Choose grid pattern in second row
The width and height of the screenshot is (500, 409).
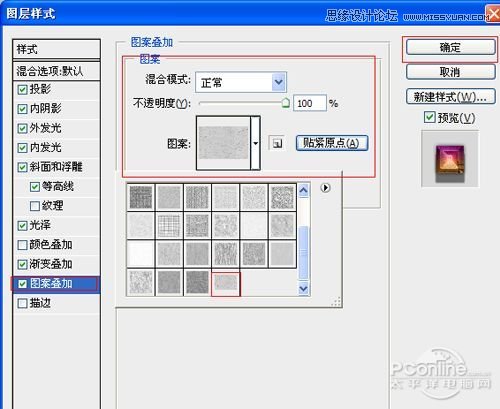click(169, 226)
